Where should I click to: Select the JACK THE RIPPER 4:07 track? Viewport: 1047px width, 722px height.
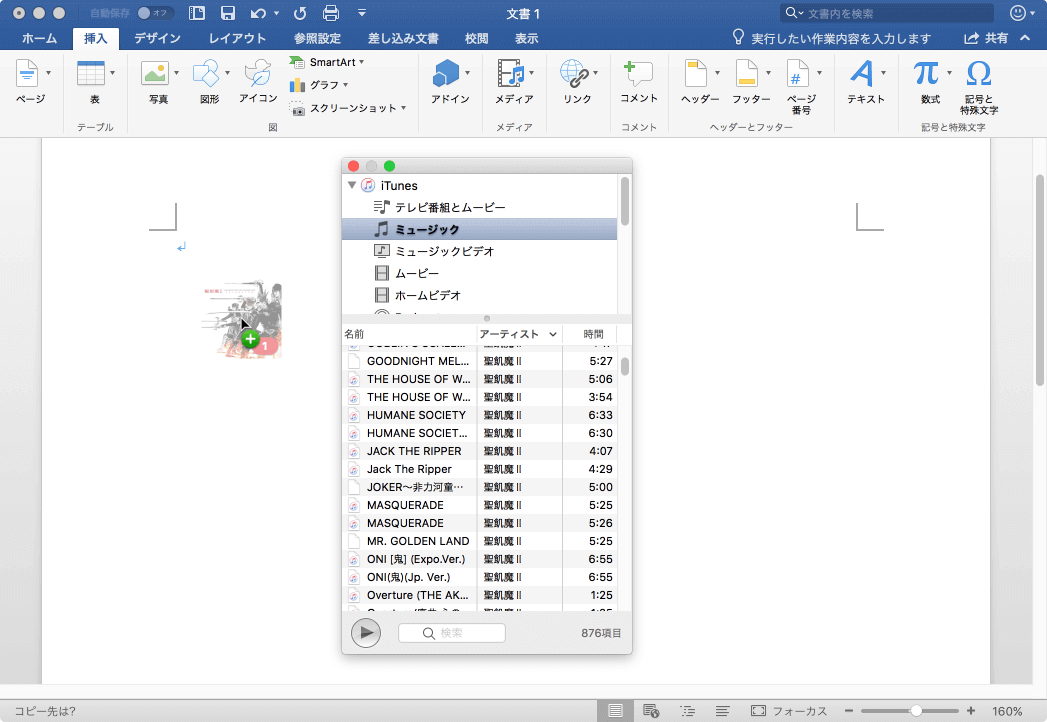[479, 451]
